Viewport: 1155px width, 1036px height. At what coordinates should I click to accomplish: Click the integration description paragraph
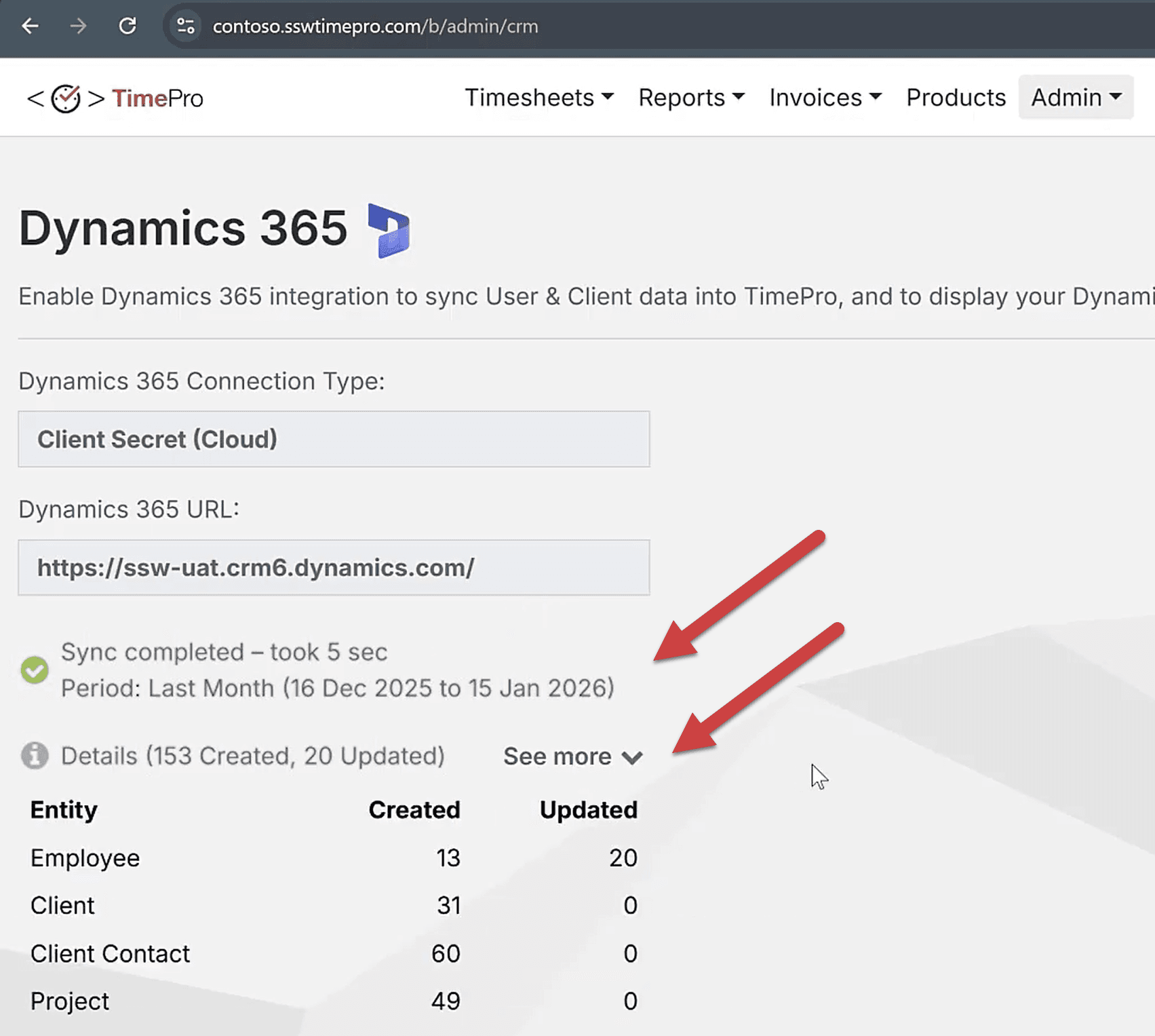point(587,296)
